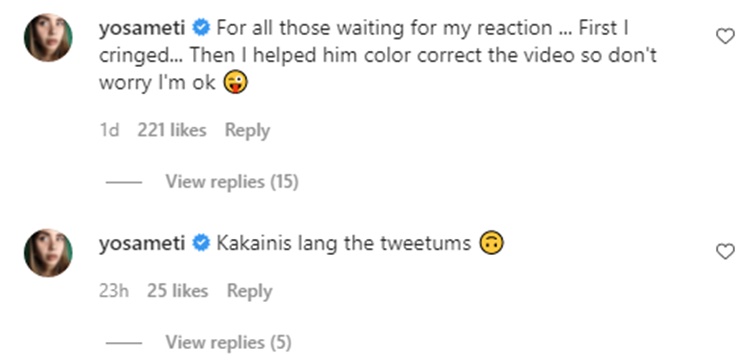Open the yosameti username on the first comment
Image resolution: width=750 pixels, height=364 pixels.
point(142,29)
